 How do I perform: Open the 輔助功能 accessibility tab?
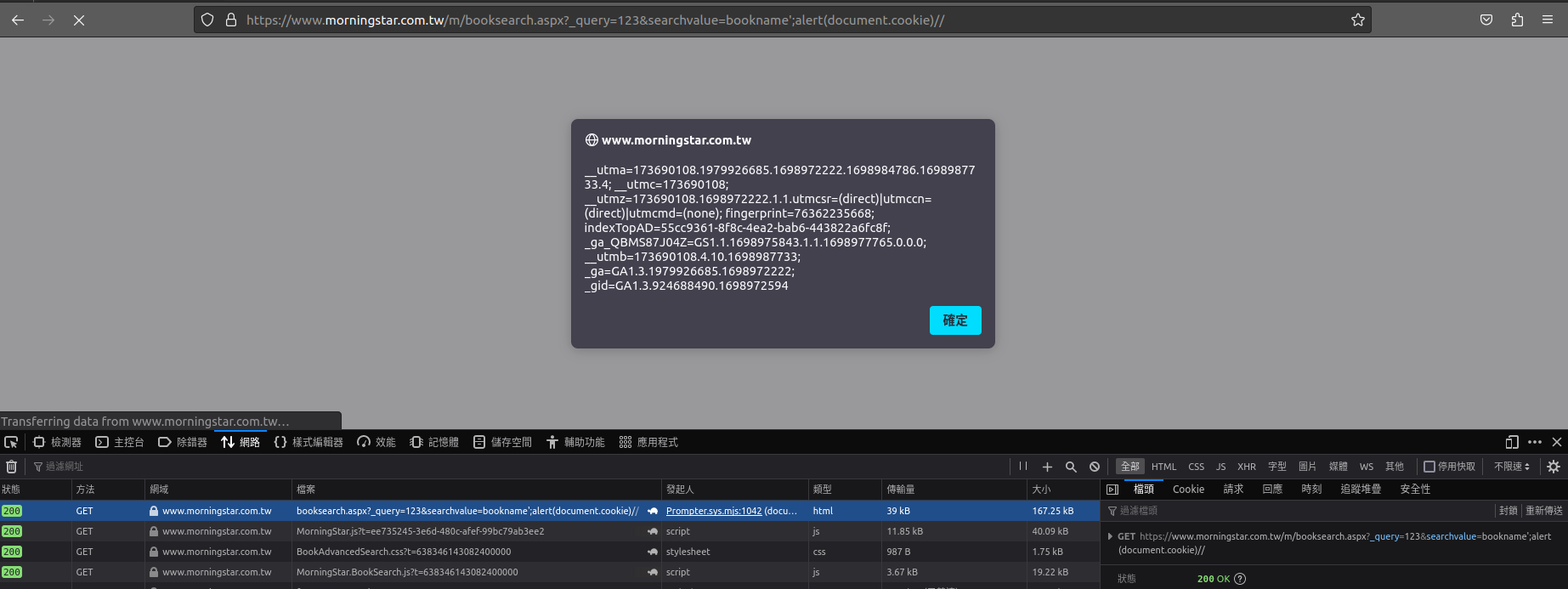575,442
